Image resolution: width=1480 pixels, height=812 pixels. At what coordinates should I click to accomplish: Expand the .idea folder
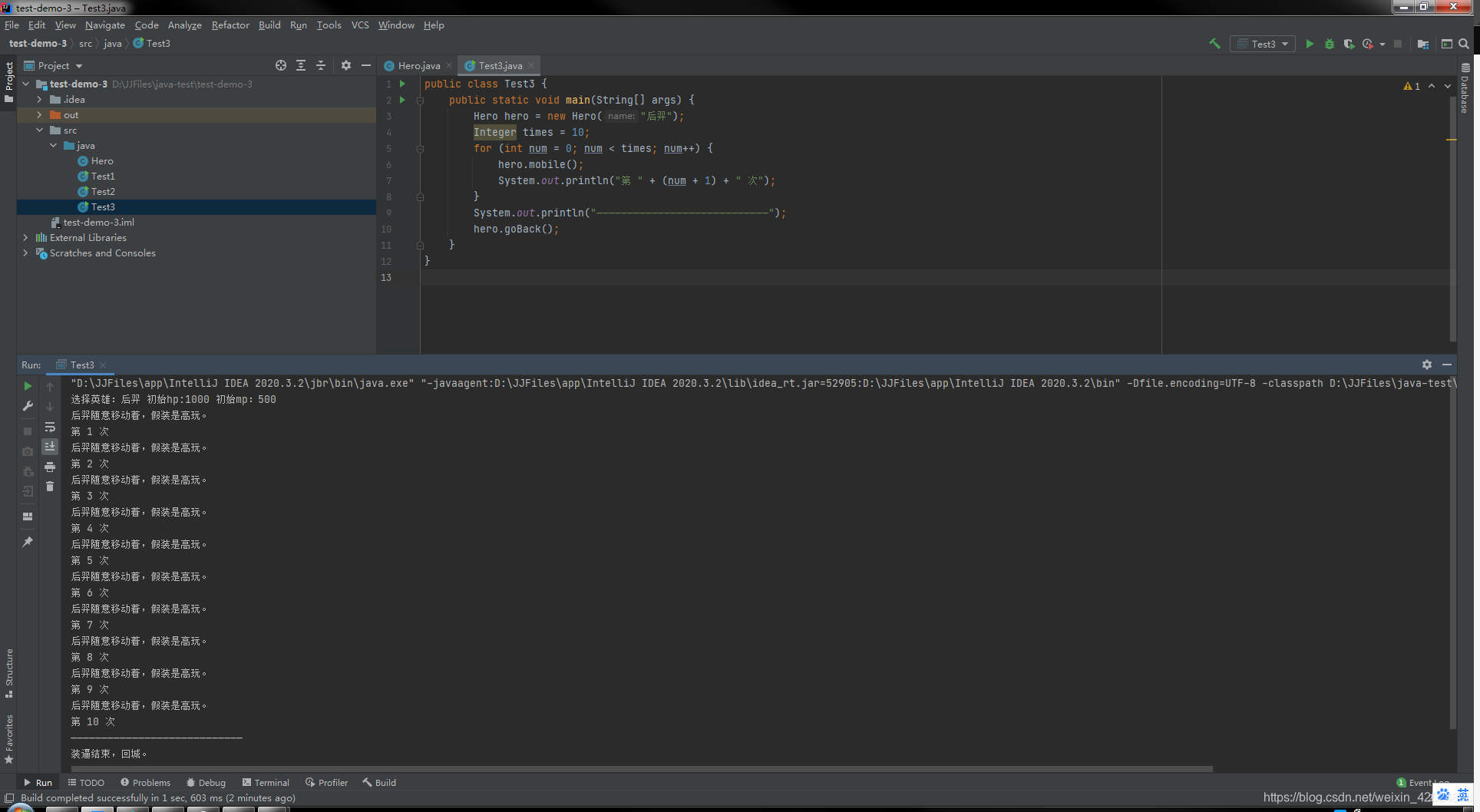coord(40,100)
